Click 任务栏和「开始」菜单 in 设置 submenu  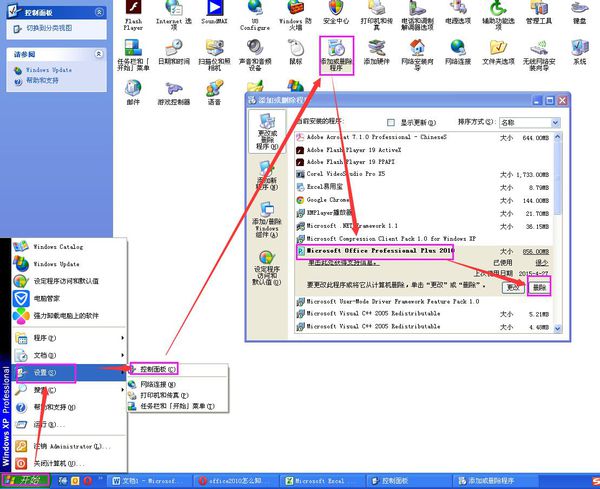click(x=178, y=406)
